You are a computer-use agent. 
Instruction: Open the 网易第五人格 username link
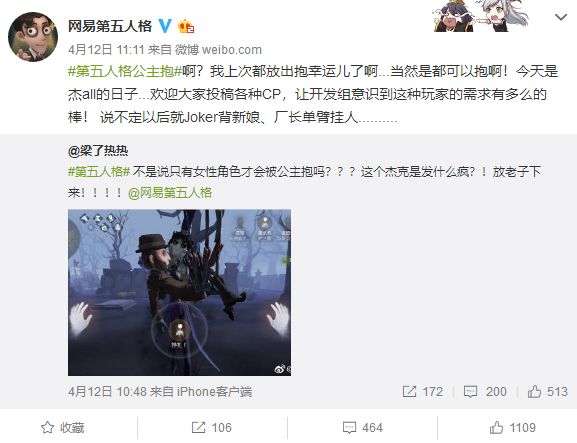(x=110, y=26)
